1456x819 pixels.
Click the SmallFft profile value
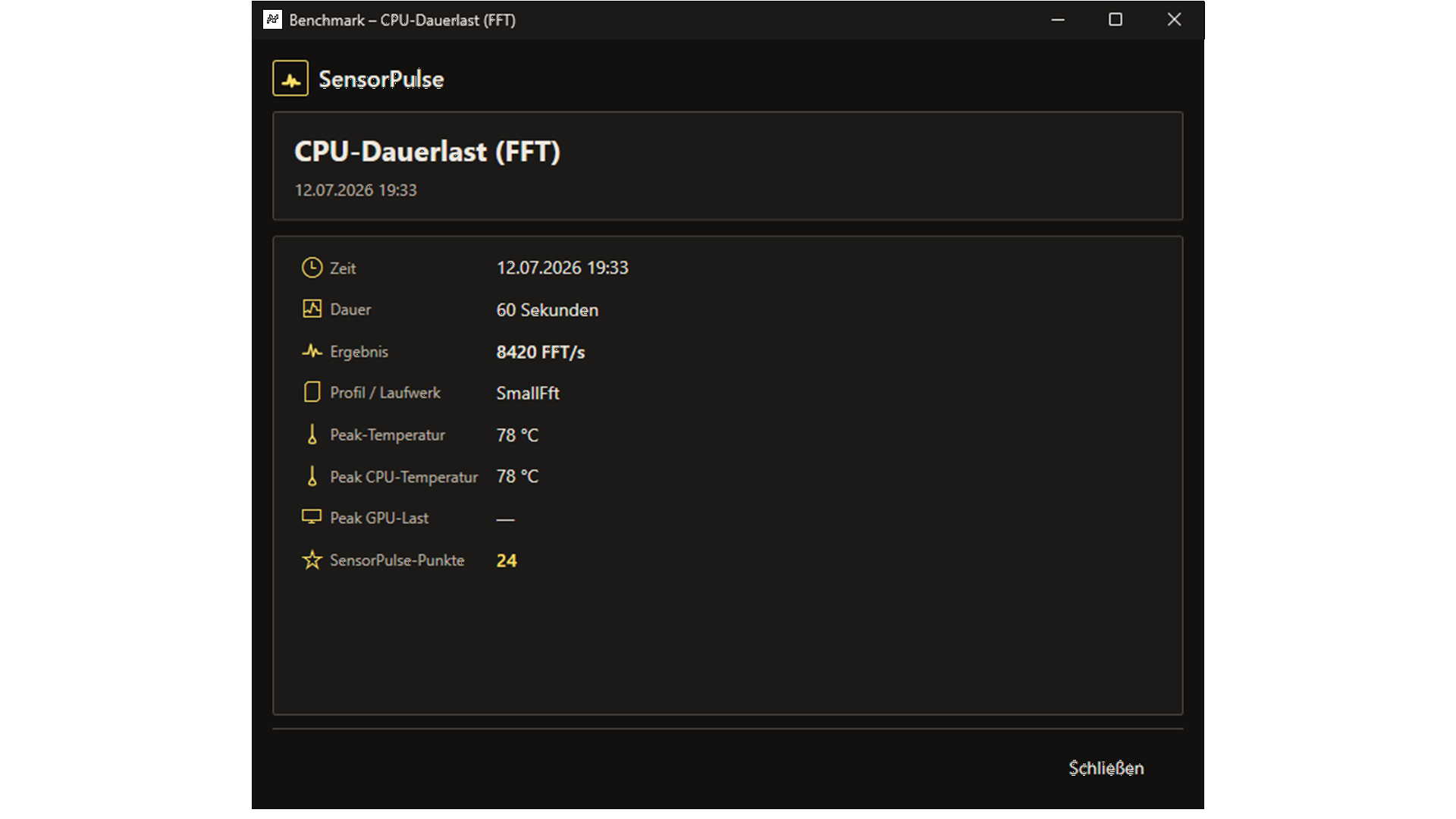tap(528, 393)
